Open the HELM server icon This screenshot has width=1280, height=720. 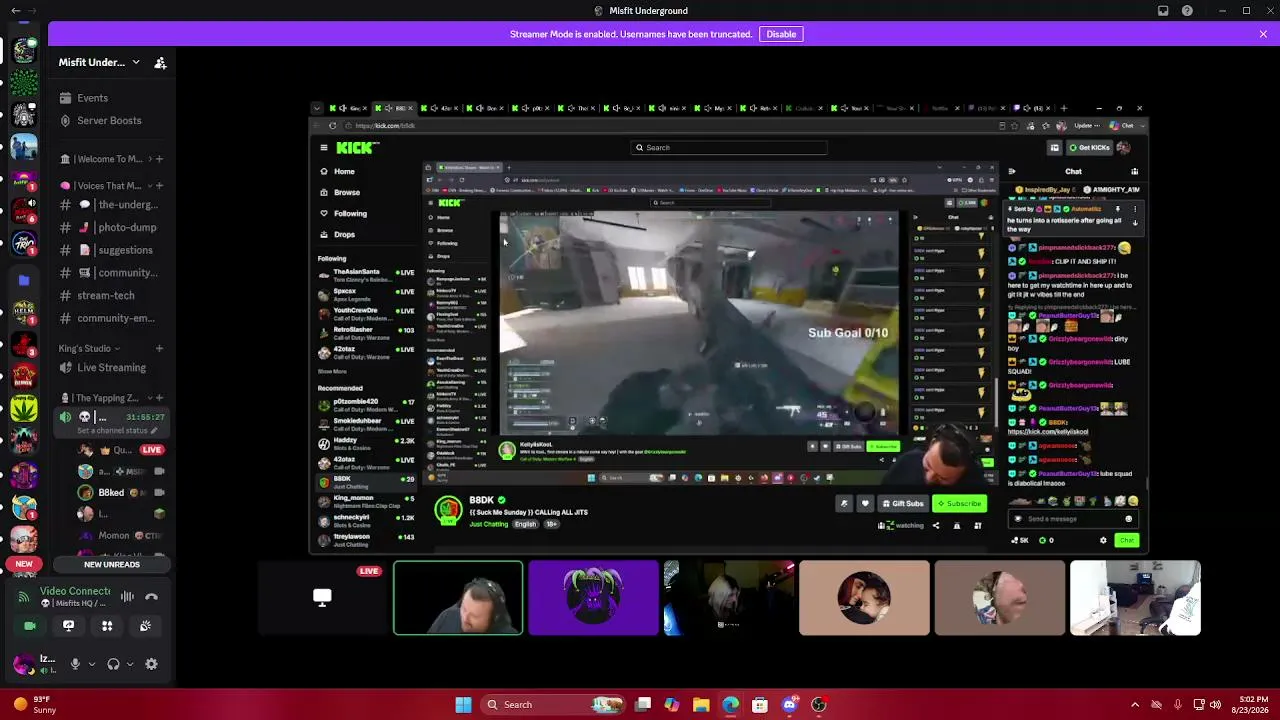[x=24, y=311]
